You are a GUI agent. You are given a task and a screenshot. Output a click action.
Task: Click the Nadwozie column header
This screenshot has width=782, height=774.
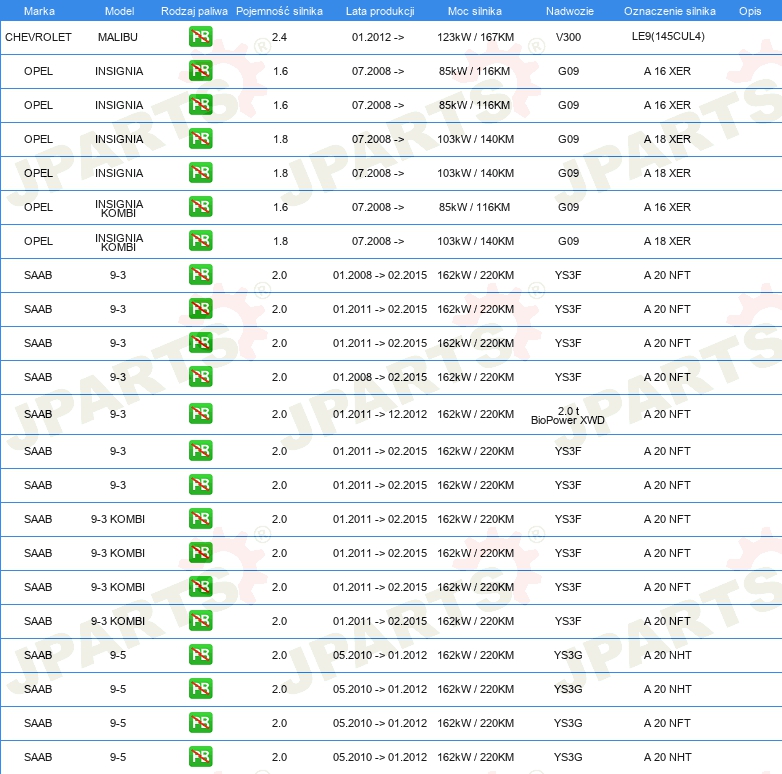pos(568,10)
